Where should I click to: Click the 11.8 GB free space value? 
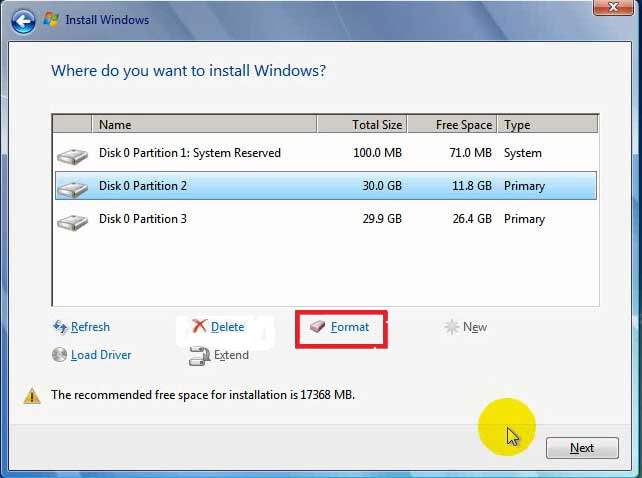coord(472,186)
